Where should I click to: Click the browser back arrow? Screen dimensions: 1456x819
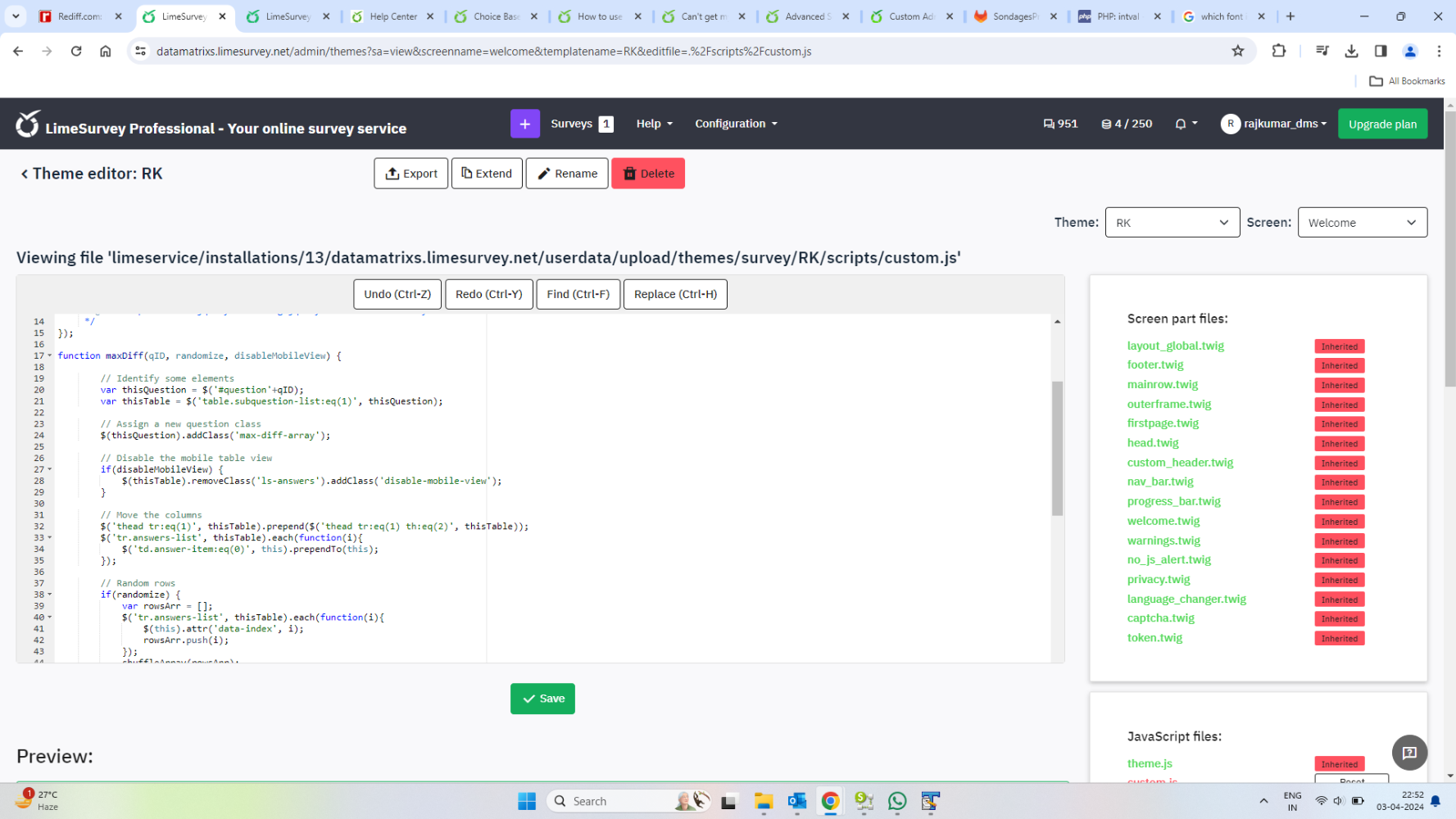18,51
